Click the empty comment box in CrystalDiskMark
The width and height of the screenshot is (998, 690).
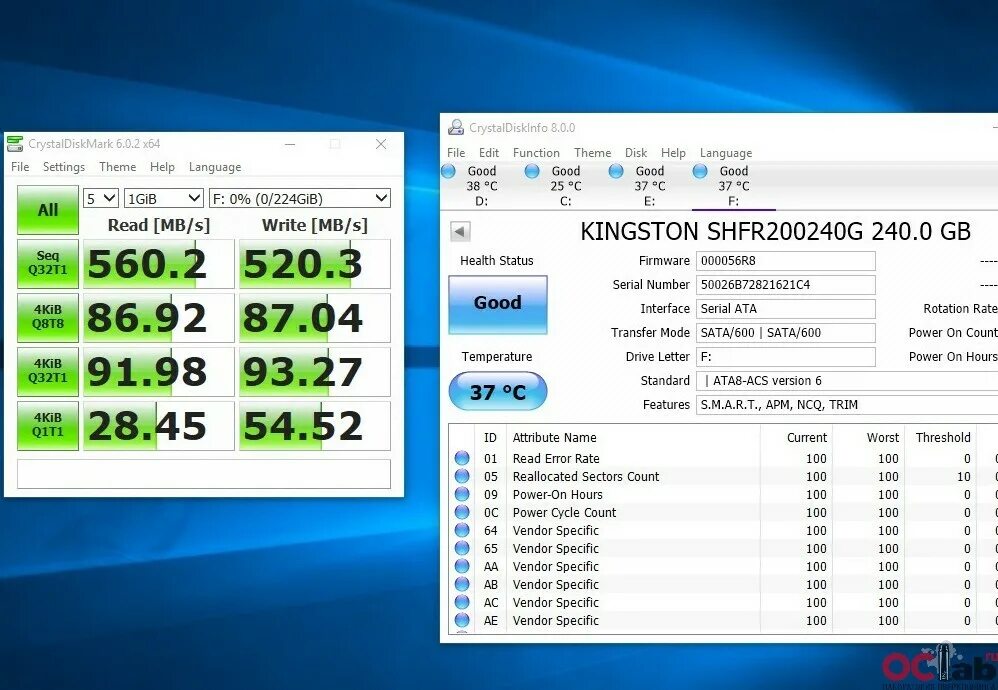(x=204, y=474)
